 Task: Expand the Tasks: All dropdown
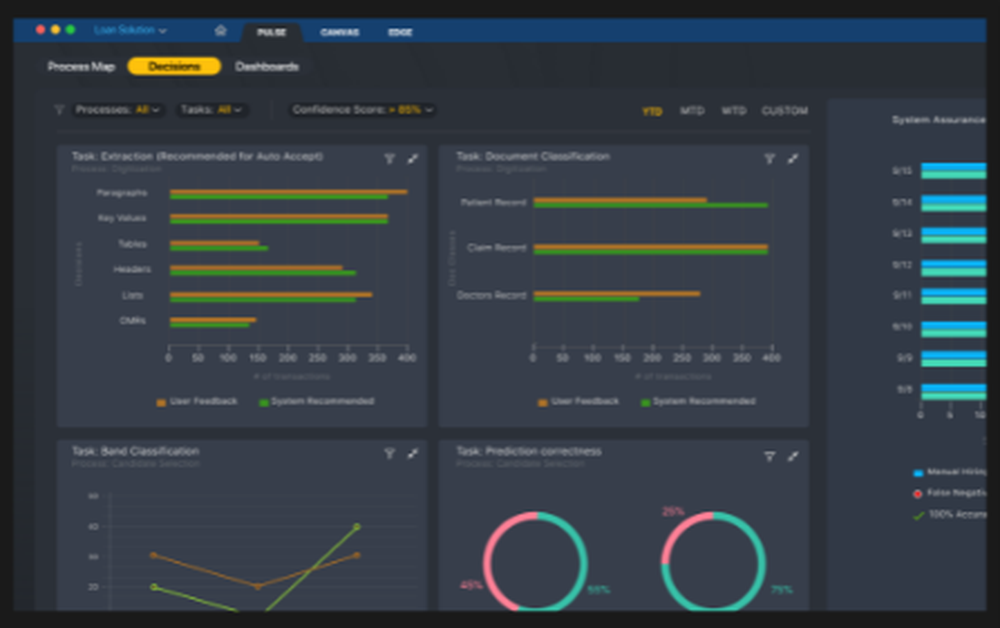(212, 110)
